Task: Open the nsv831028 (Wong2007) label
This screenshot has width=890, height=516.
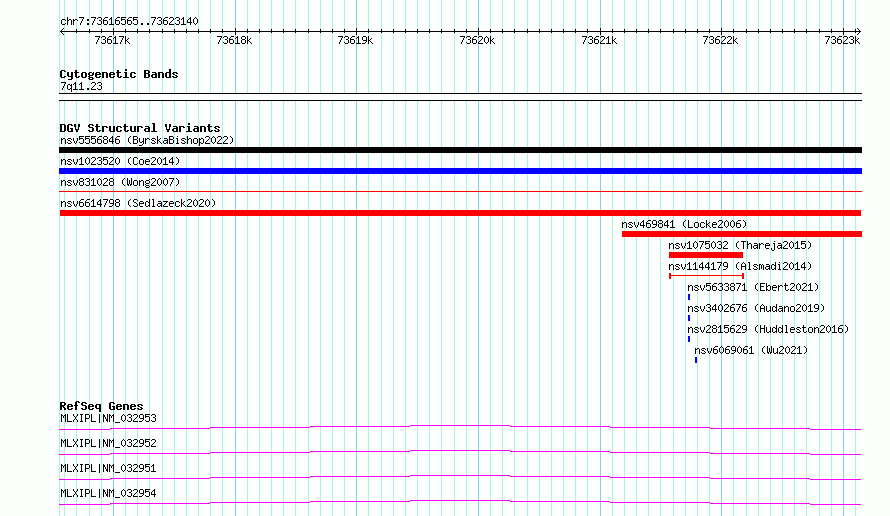Action: click(120, 182)
